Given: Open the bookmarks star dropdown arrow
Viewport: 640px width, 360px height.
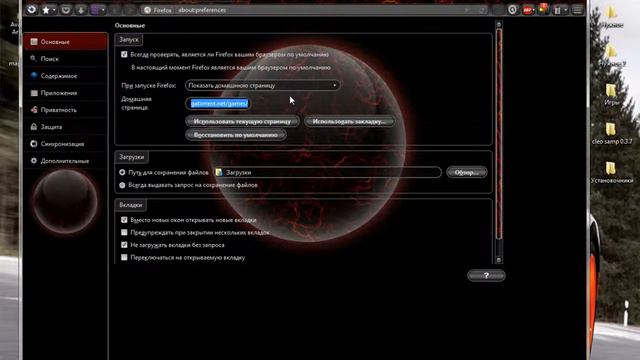Looking at the screenshot, I should tap(54, 10).
